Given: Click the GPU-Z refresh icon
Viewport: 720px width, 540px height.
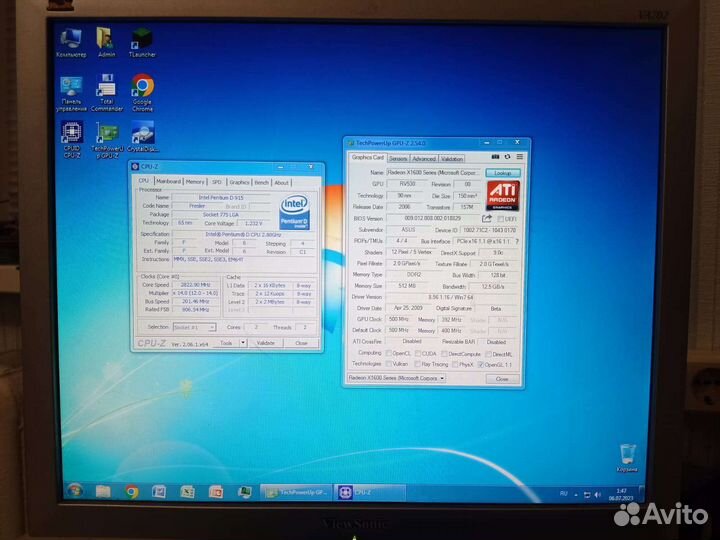Looking at the screenshot, I should coord(507,157).
